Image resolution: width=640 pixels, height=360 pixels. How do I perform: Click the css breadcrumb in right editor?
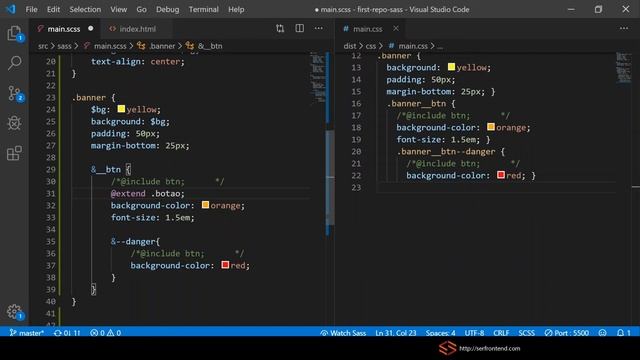[371, 46]
